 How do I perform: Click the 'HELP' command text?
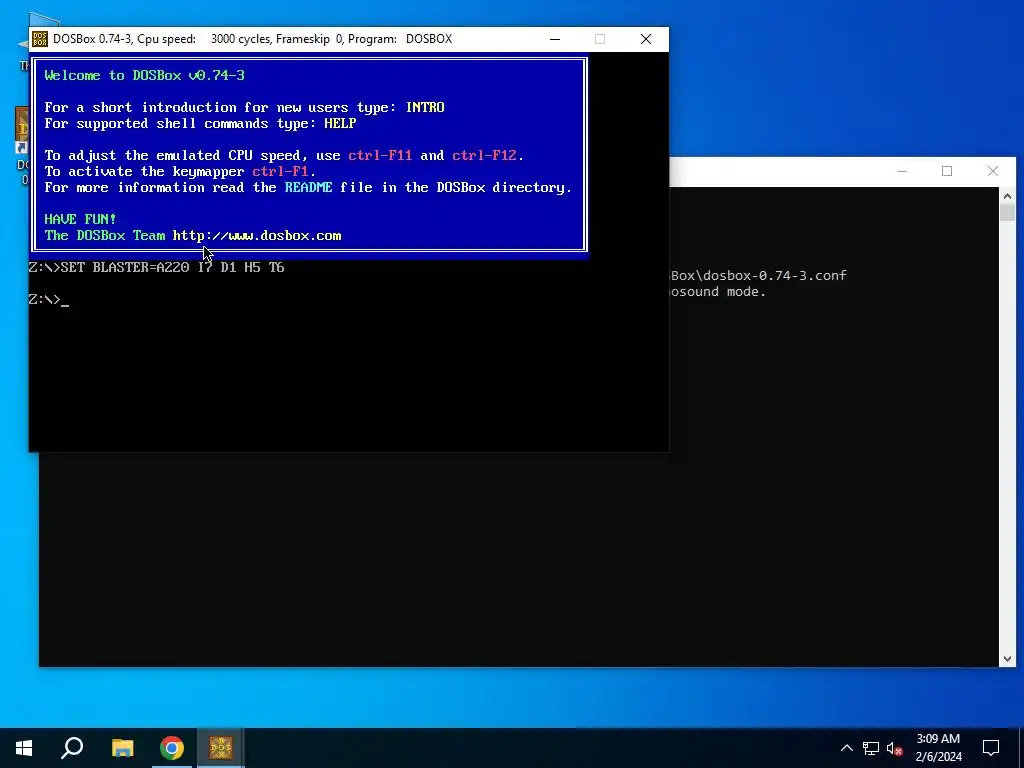pyautogui.click(x=340, y=123)
